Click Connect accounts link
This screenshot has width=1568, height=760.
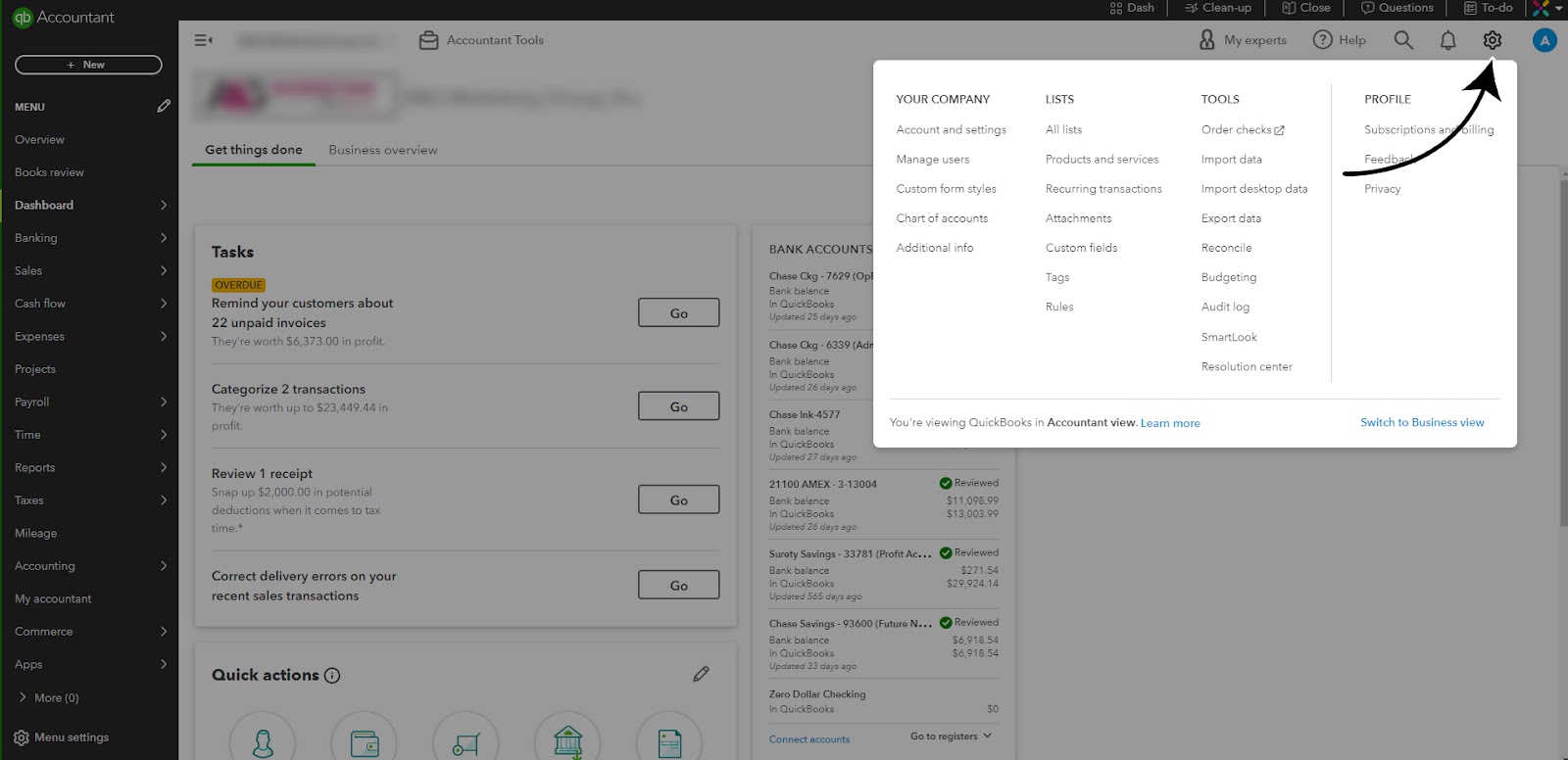809,739
